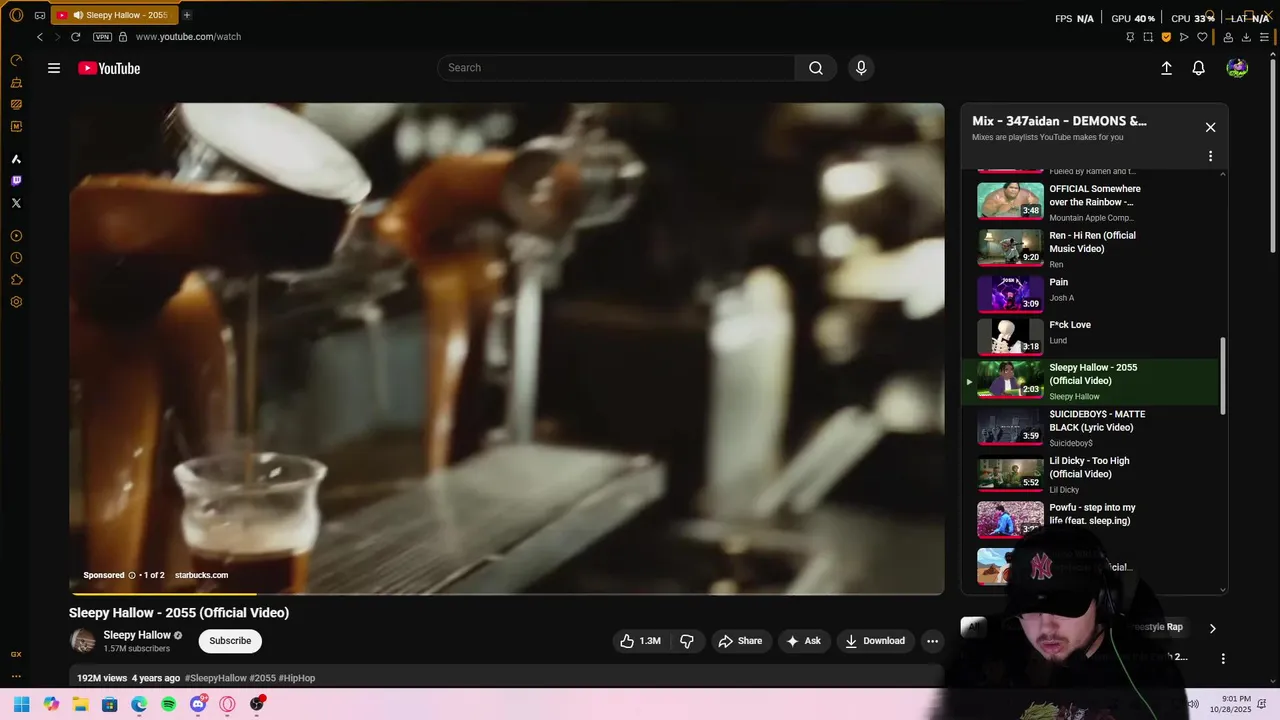The height and width of the screenshot is (720, 1280).
Task: View site security lock information
Action: (x=123, y=37)
